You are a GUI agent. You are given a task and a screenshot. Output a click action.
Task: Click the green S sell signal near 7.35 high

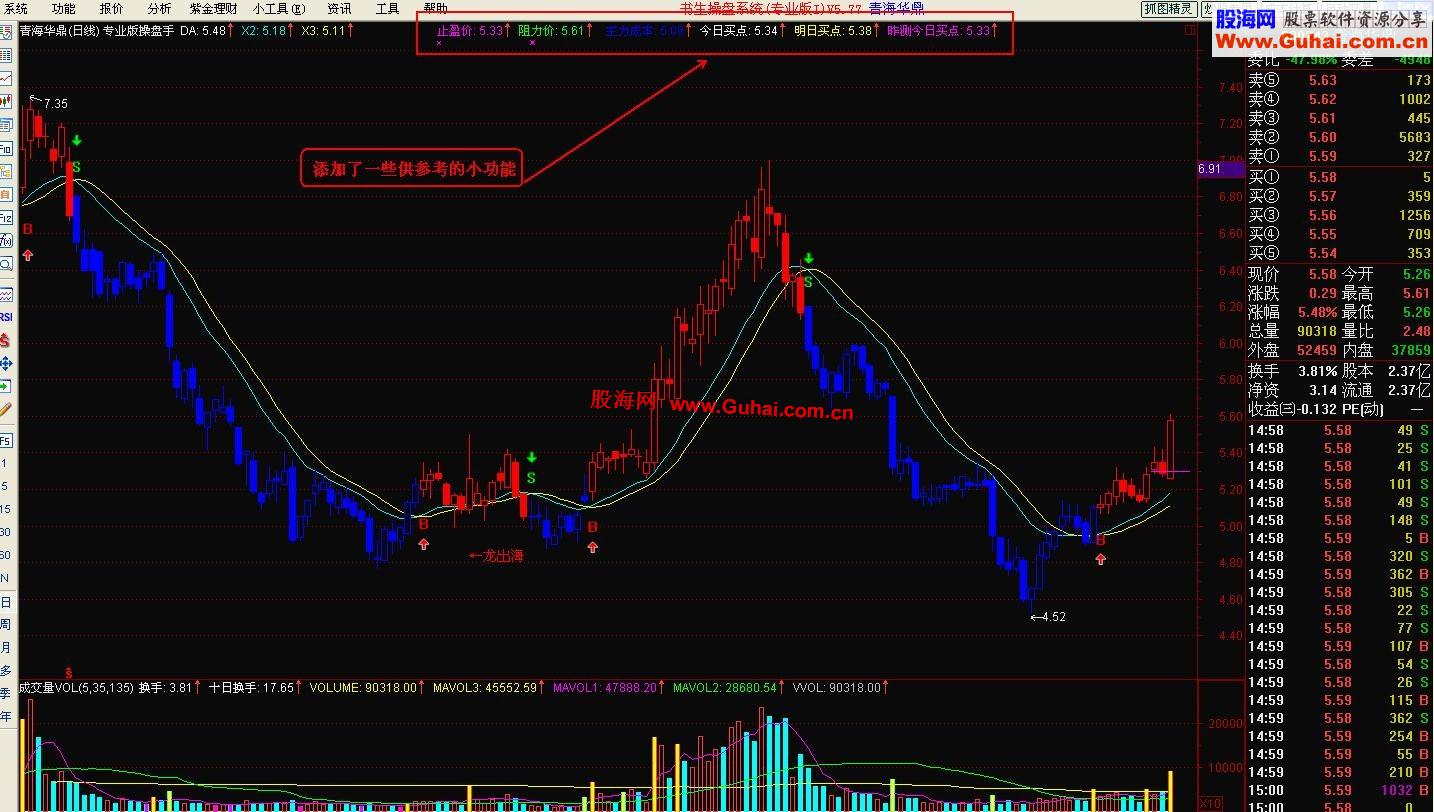pos(76,167)
